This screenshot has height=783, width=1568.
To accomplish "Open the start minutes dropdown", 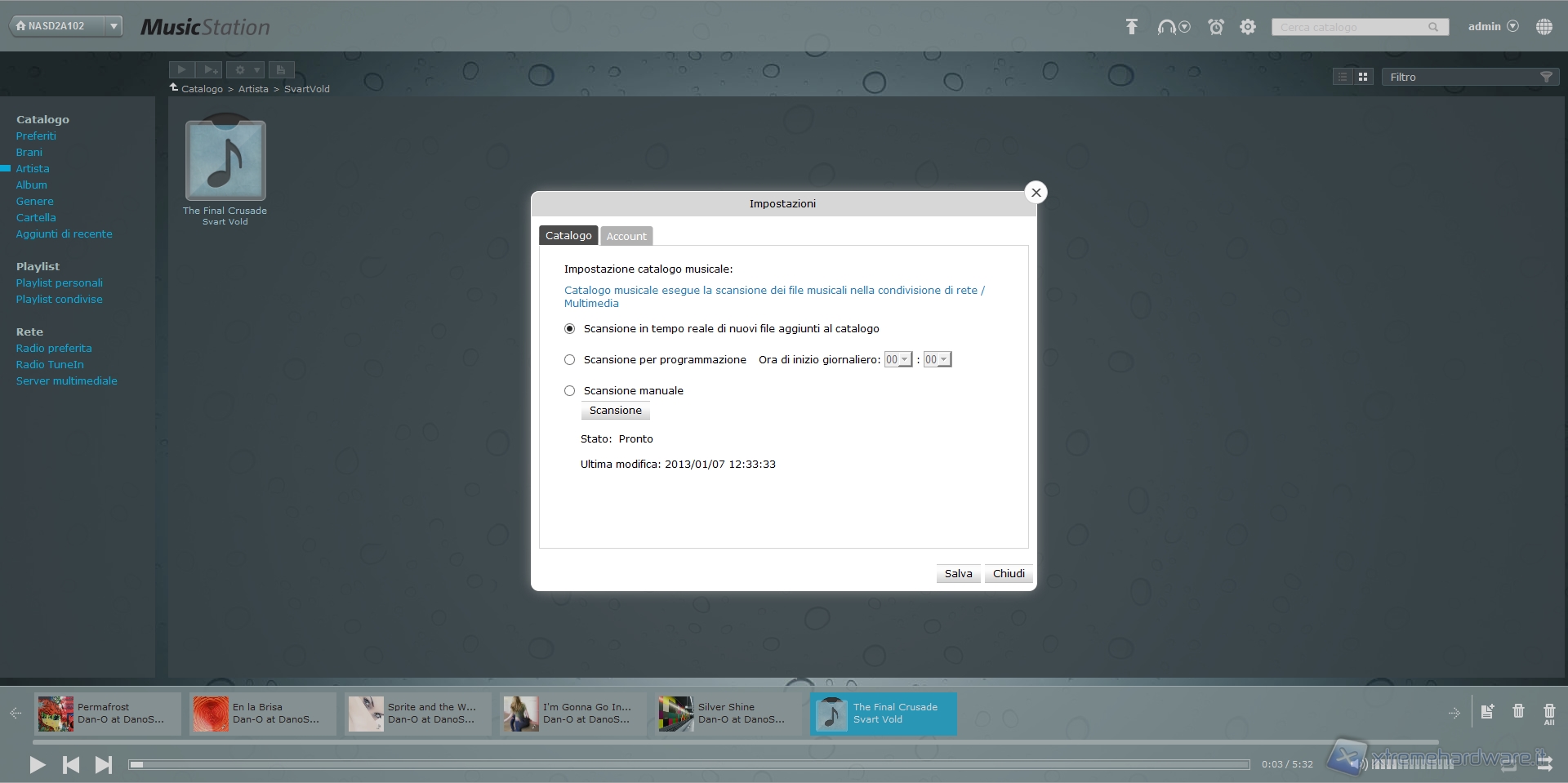I will click(937, 360).
